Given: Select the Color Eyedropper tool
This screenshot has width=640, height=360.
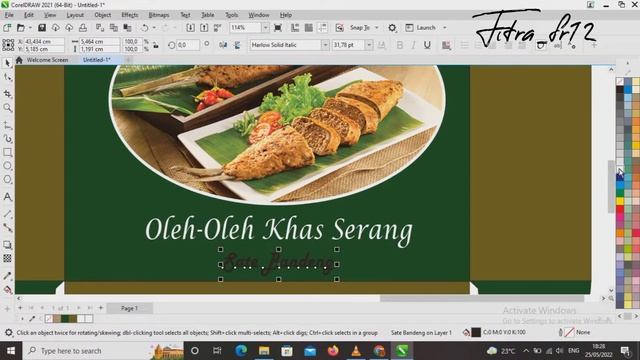Looking at the screenshot, I should (x=7, y=276).
